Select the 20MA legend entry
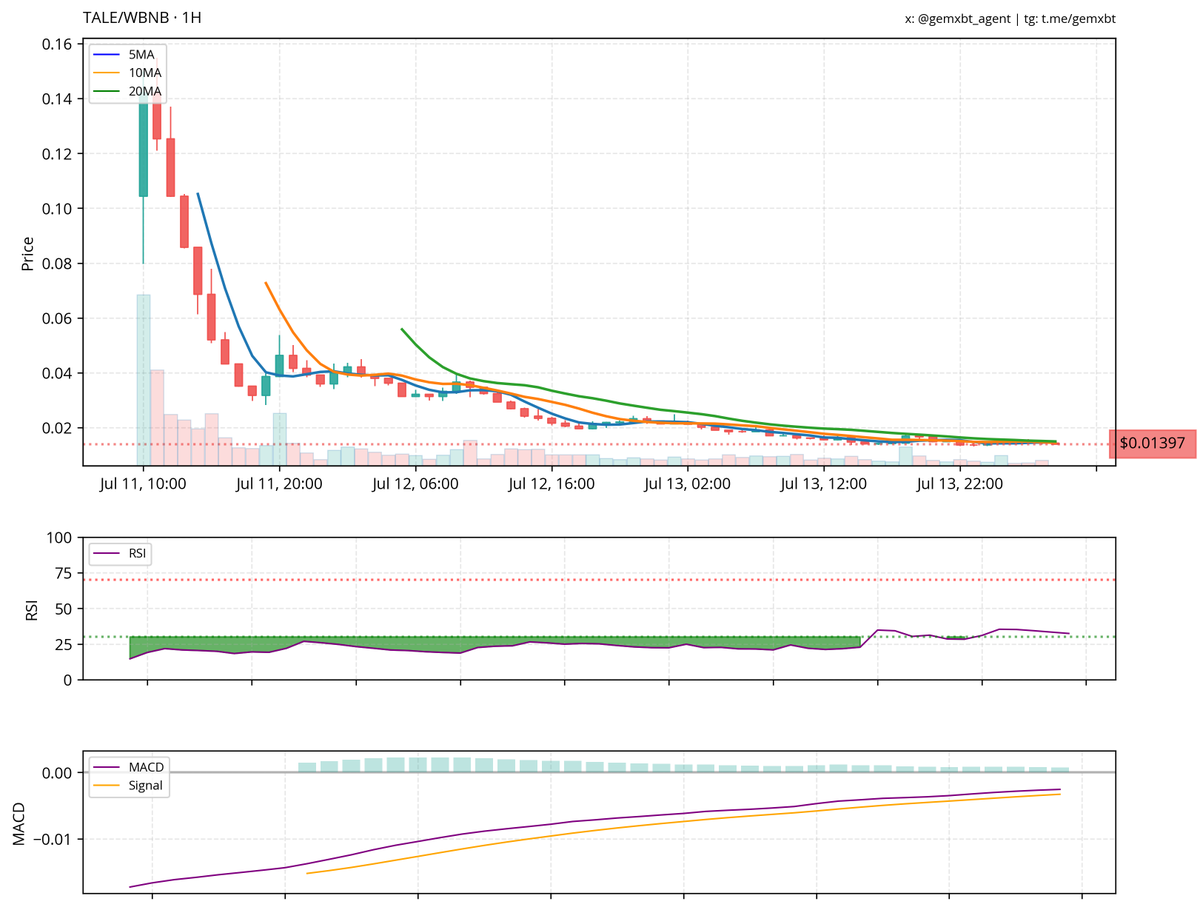 coord(128,91)
